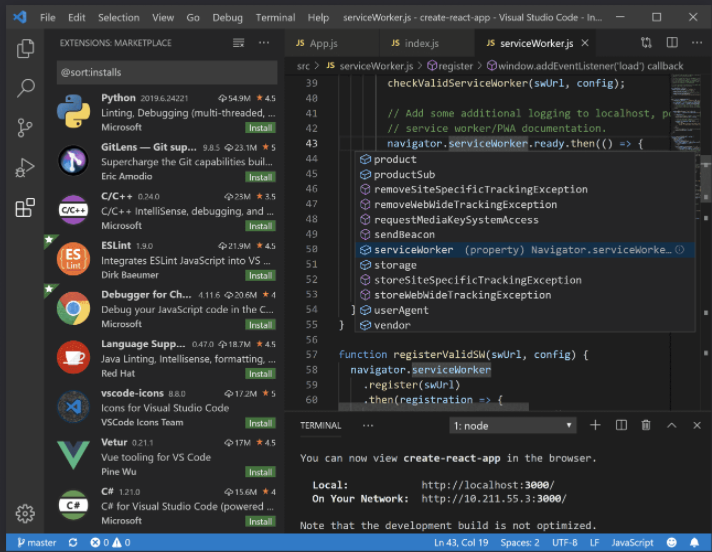Click the editor minimap overview
Image resolution: width=712 pixels, height=552 pixels.
click(x=685, y=113)
